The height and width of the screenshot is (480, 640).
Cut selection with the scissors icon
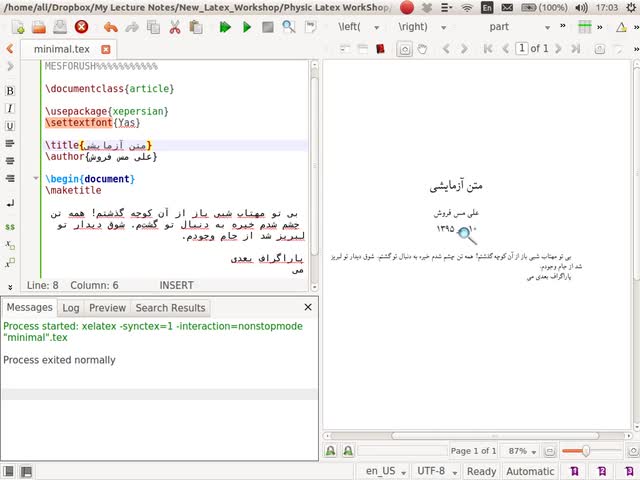pyautogui.click(x=175, y=27)
